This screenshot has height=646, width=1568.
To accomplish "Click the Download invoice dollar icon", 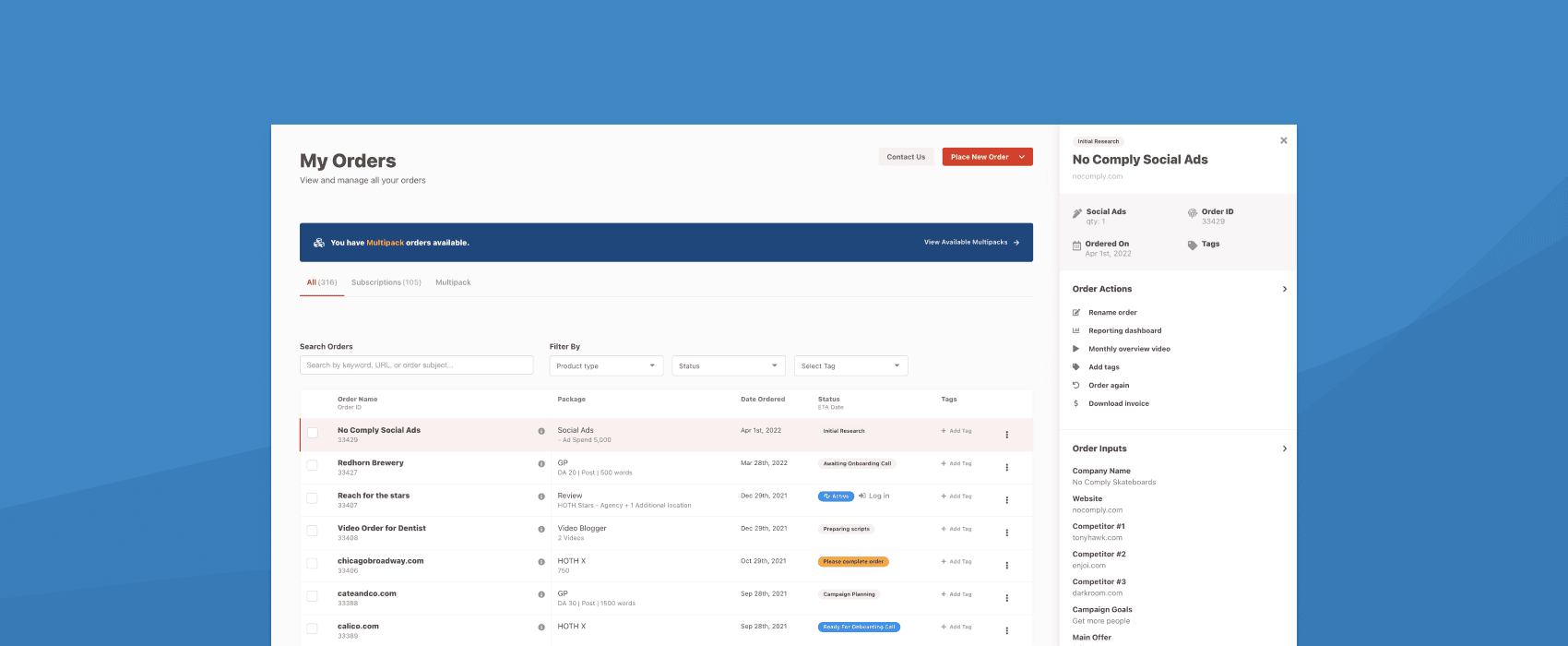I will pos(1075,403).
